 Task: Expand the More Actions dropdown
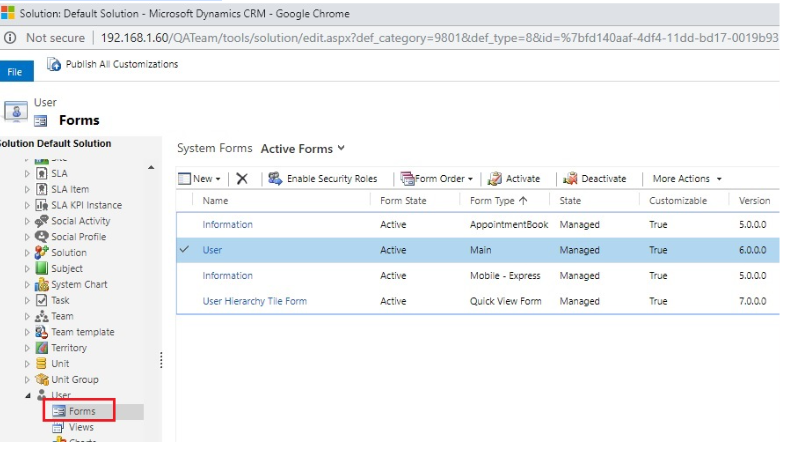(687, 179)
